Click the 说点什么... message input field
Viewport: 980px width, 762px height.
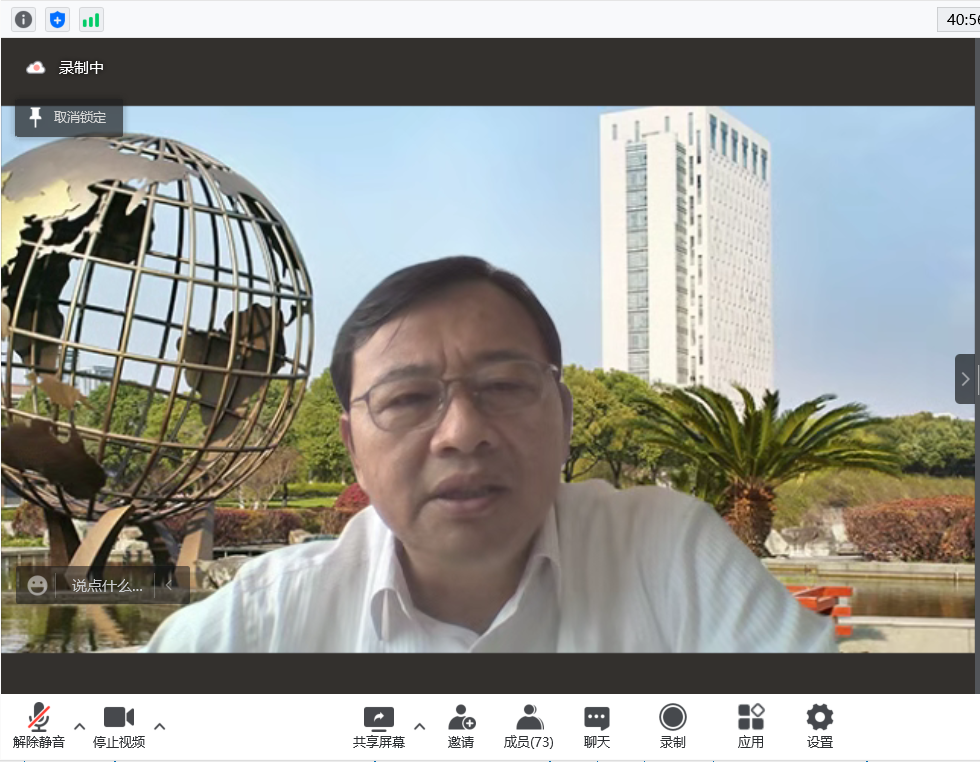tap(107, 585)
